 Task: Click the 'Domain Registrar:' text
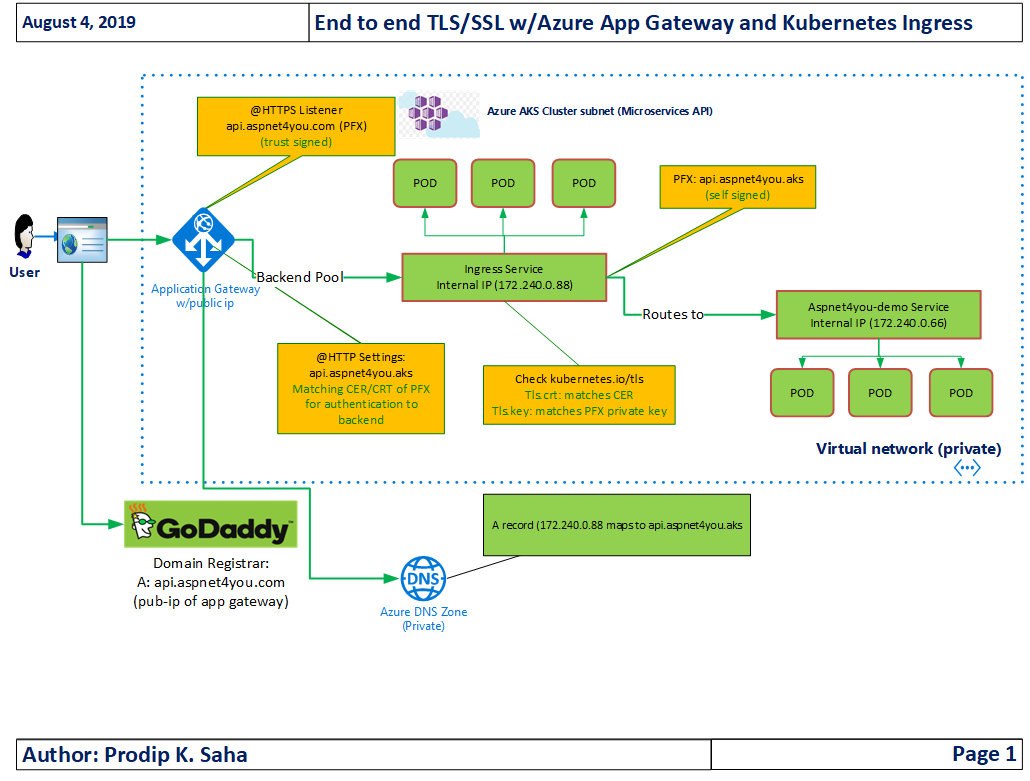click(211, 564)
